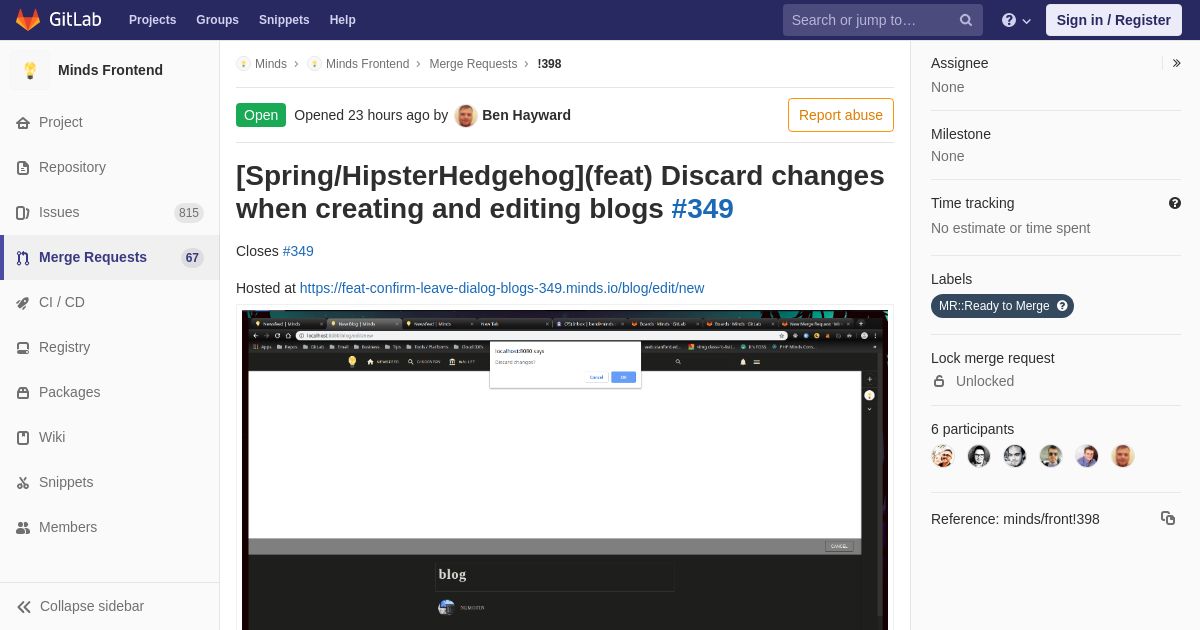Copy the merge request reference icon
This screenshot has width=1200, height=630.
pos(1168,518)
